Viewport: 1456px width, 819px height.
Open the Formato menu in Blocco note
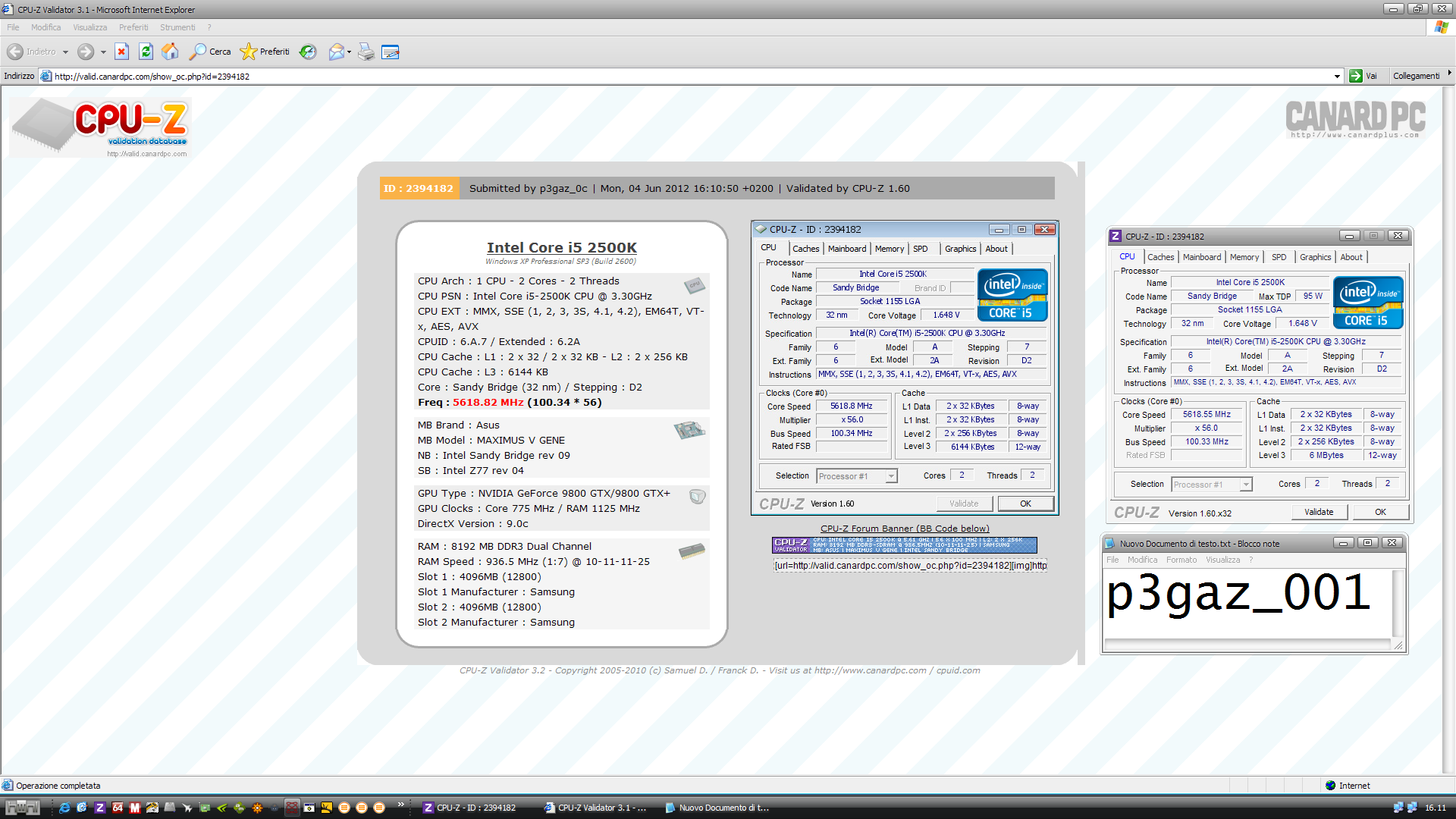(x=1181, y=560)
